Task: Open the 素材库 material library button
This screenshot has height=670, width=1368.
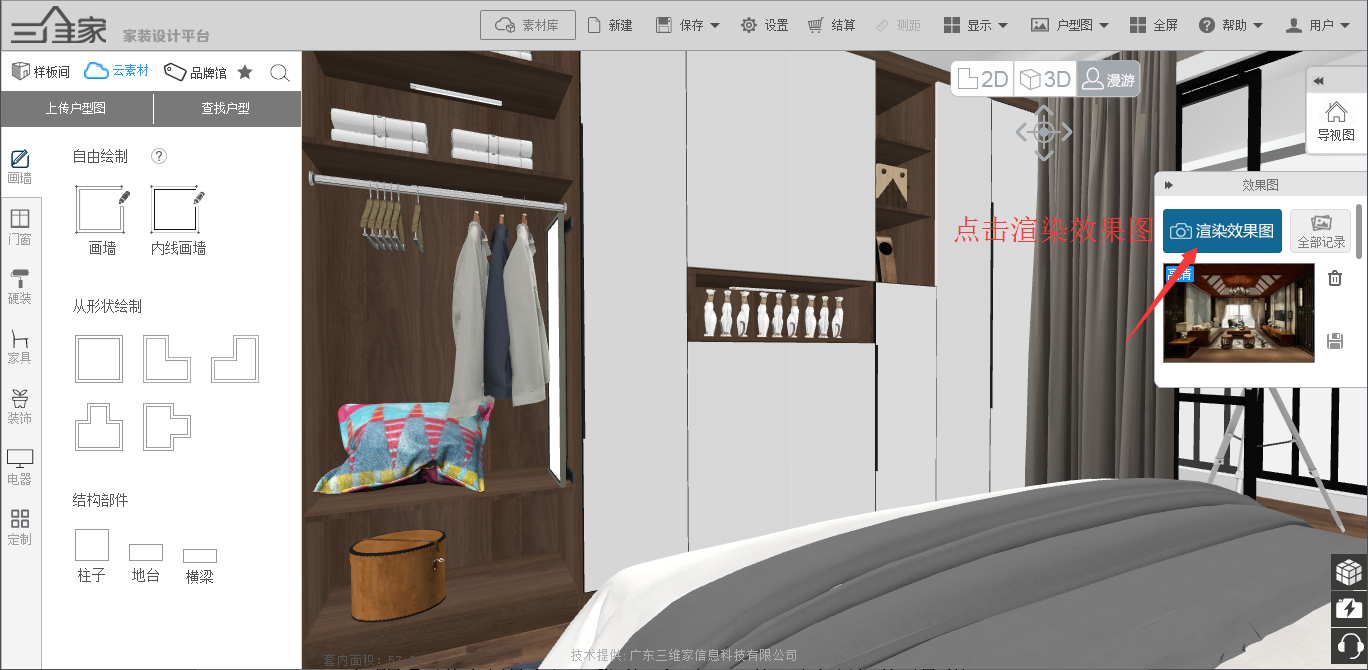Action: click(x=528, y=25)
